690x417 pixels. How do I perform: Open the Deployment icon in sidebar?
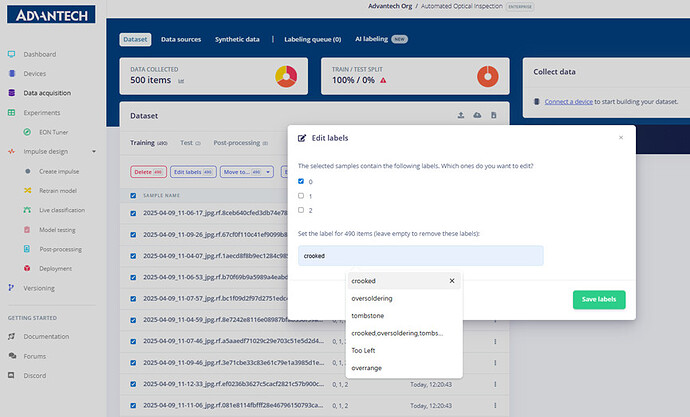pyautogui.click(x=27, y=268)
